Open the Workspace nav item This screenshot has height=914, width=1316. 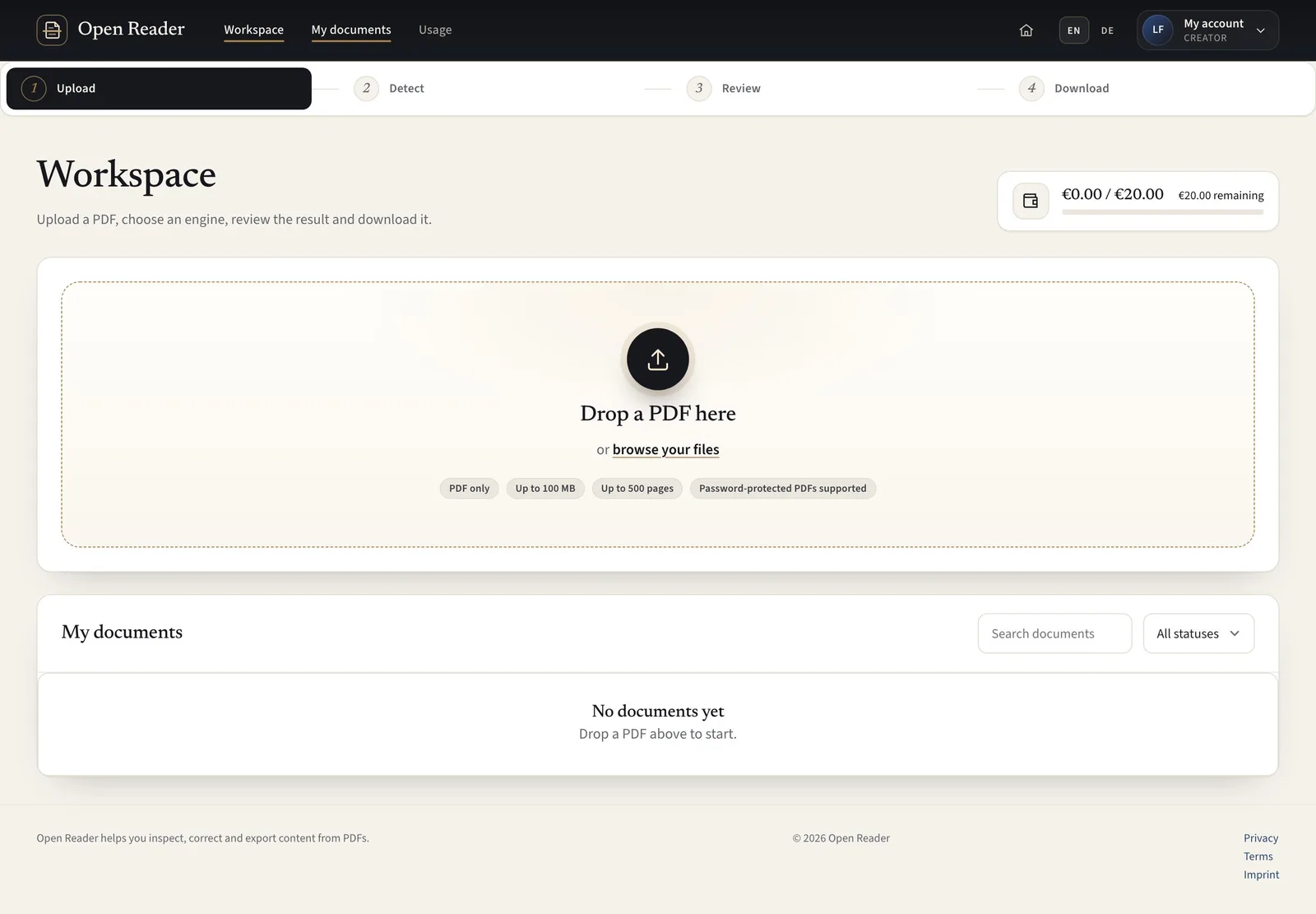click(253, 30)
